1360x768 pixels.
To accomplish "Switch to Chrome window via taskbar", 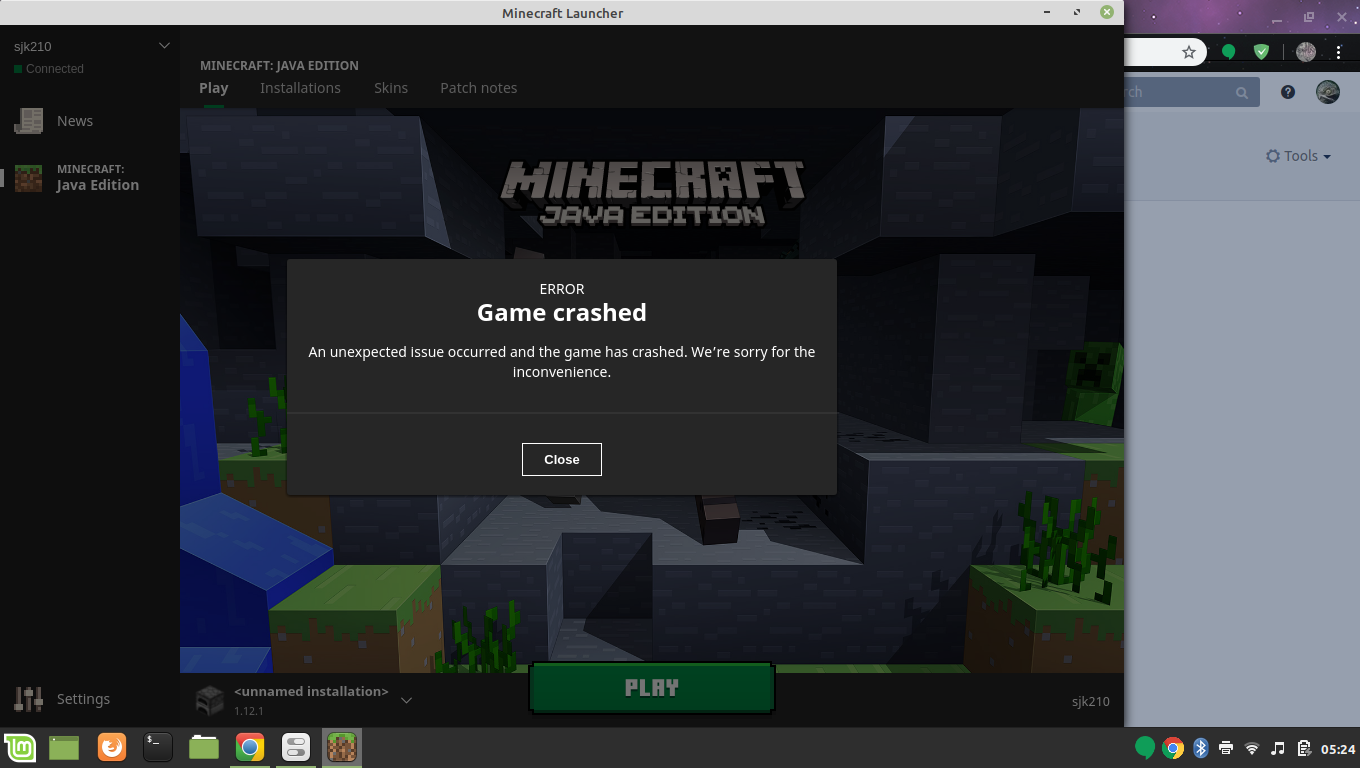I will [250, 748].
